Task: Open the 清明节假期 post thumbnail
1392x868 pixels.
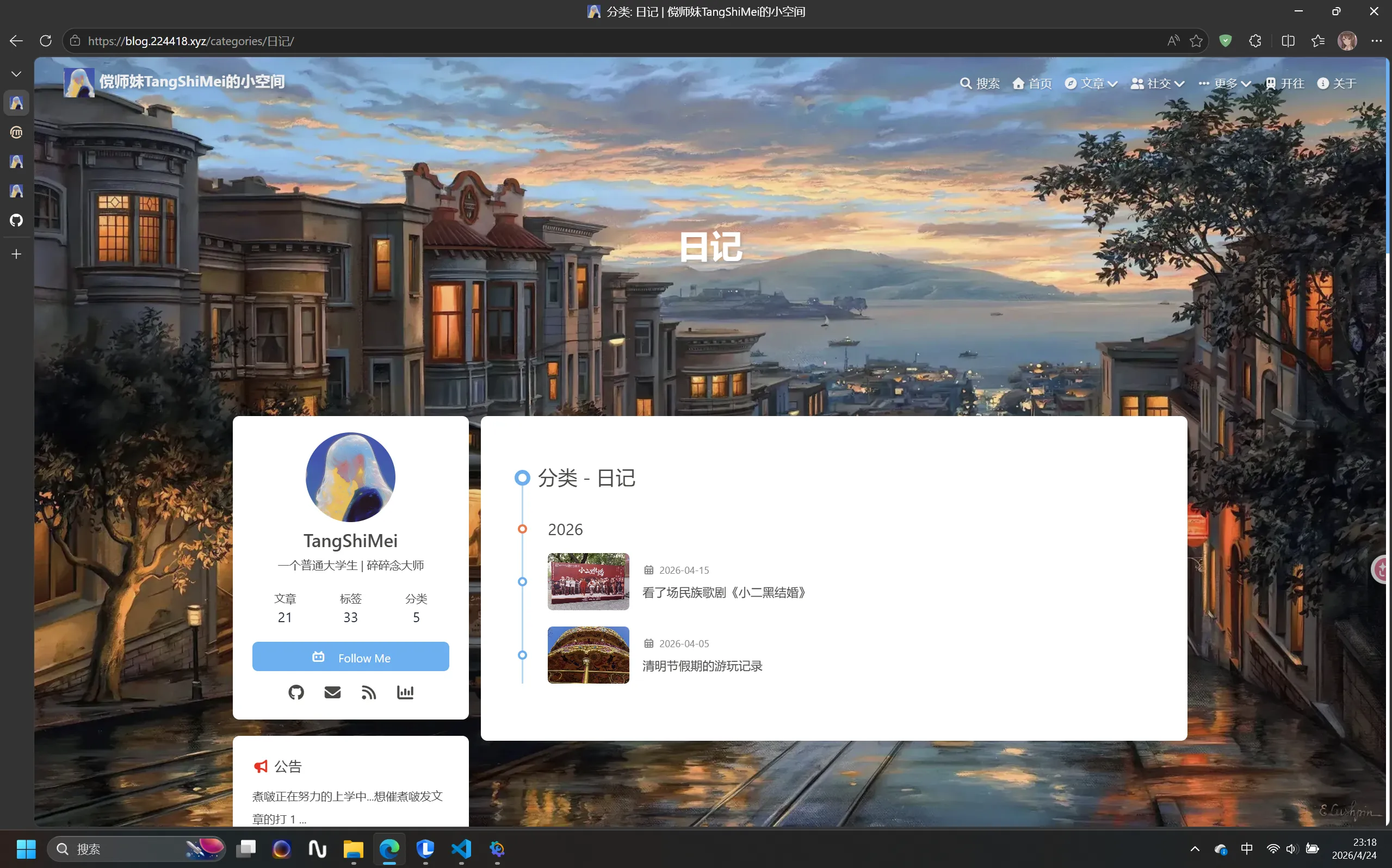Action: tap(589, 655)
